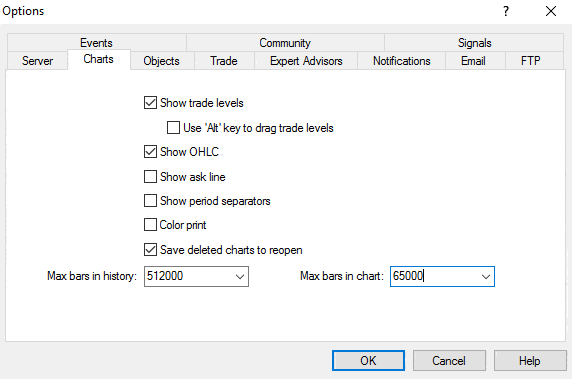Expand Max bars in chart dropdown arrow
This screenshot has width=572, height=379.
coord(486,276)
